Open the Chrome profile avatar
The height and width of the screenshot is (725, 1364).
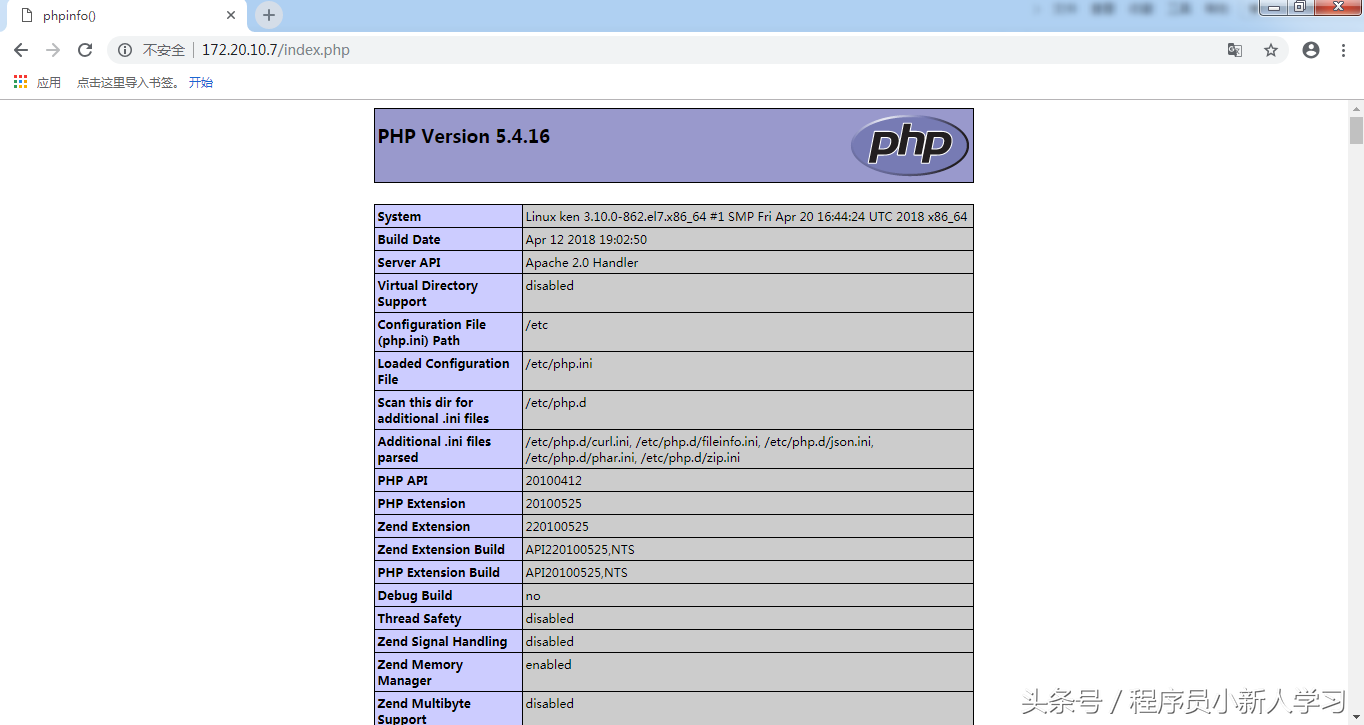pyautogui.click(x=1311, y=50)
